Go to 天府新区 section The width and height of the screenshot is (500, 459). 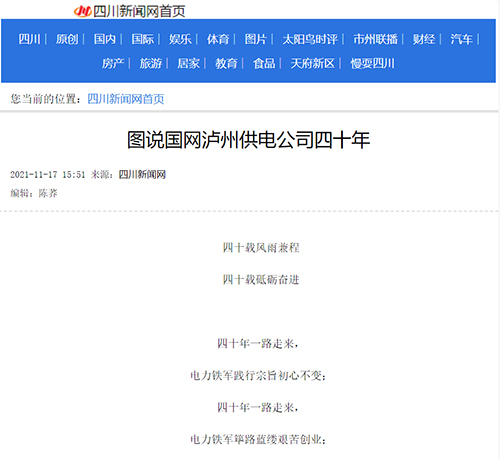313,63
